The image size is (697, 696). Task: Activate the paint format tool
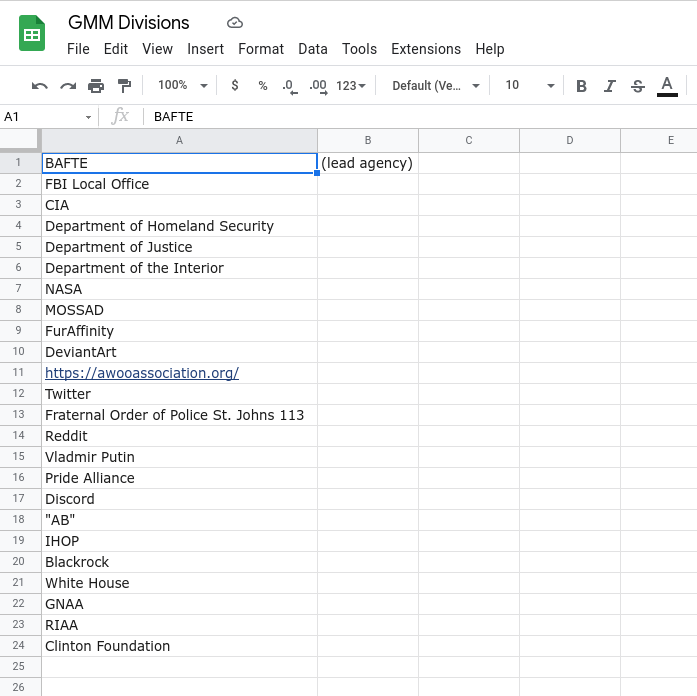click(124, 85)
